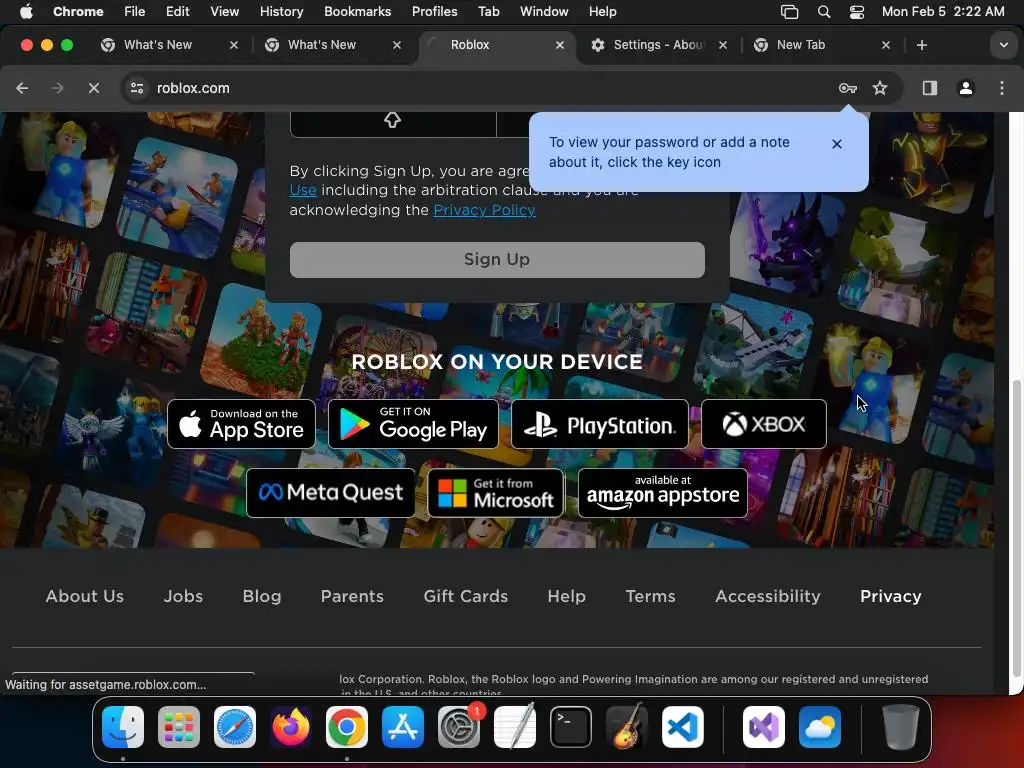The image size is (1024, 768).
Task: Click the Sign Up button
Action: pyautogui.click(x=497, y=260)
